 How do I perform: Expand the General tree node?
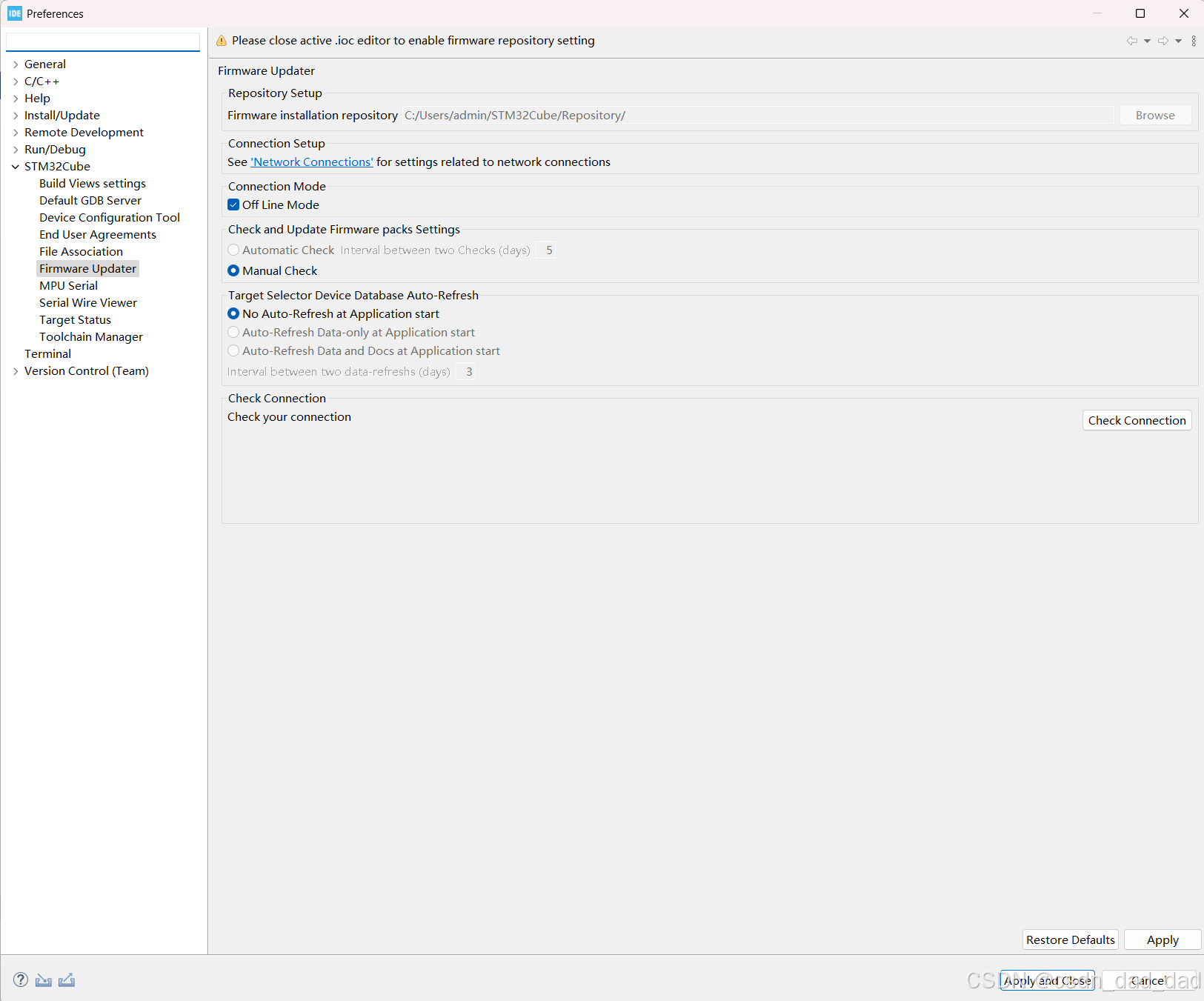click(16, 64)
